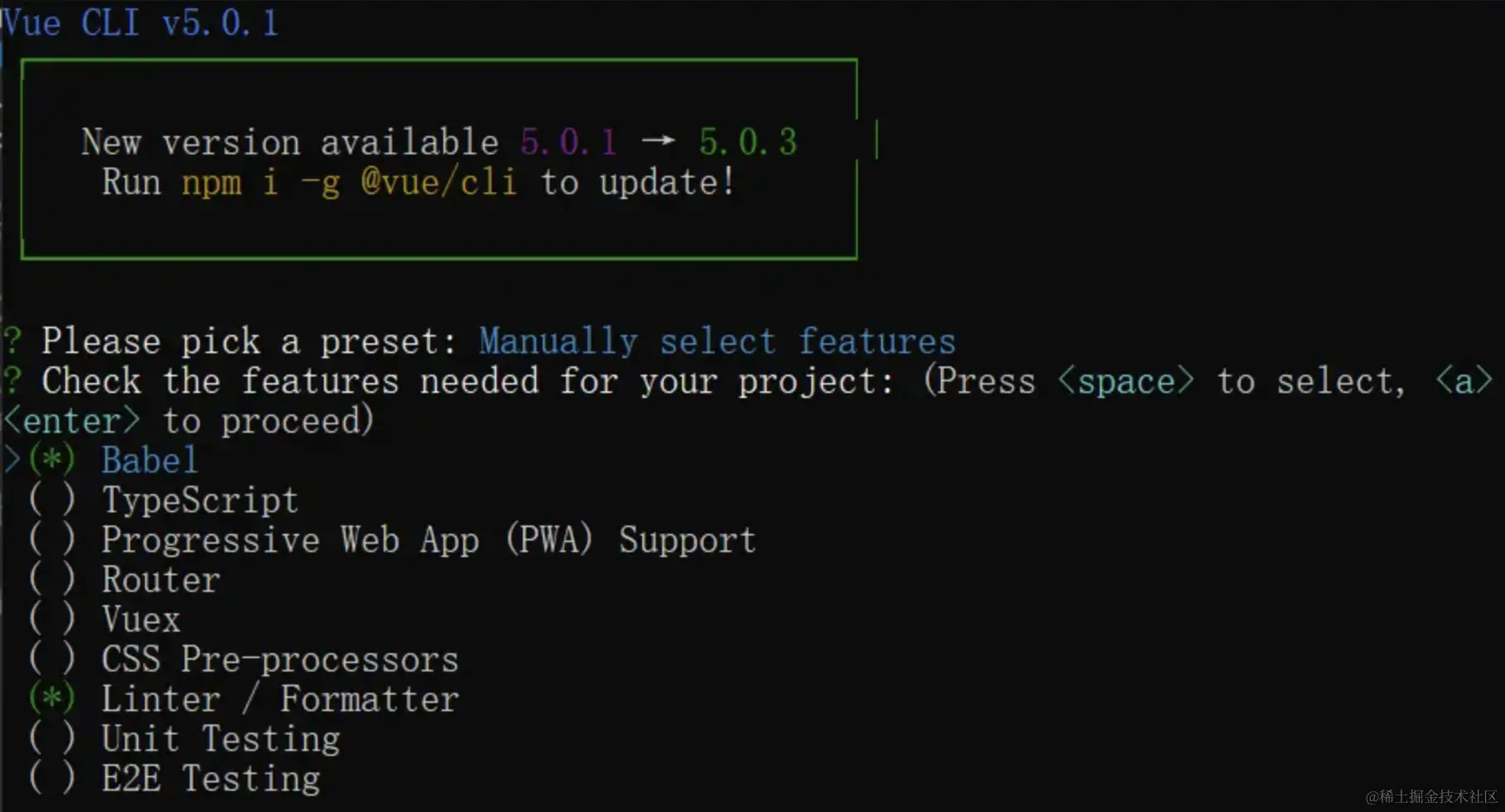Click the Manually select features answer
This screenshot has width=1505, height=812.
(717, 341)
